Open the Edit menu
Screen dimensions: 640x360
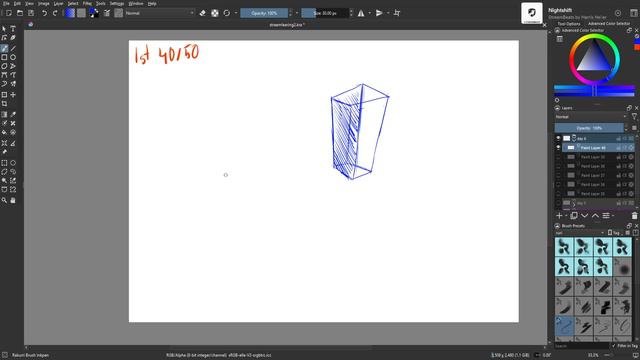(17, 3)
